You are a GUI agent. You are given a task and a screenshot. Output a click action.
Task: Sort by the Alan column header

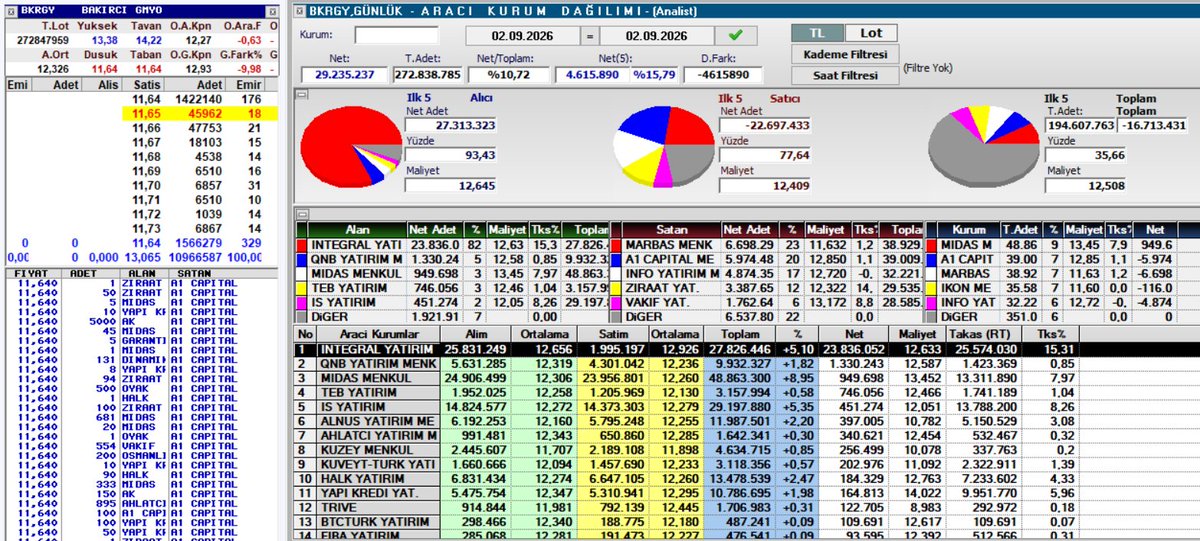coord(358,229)
